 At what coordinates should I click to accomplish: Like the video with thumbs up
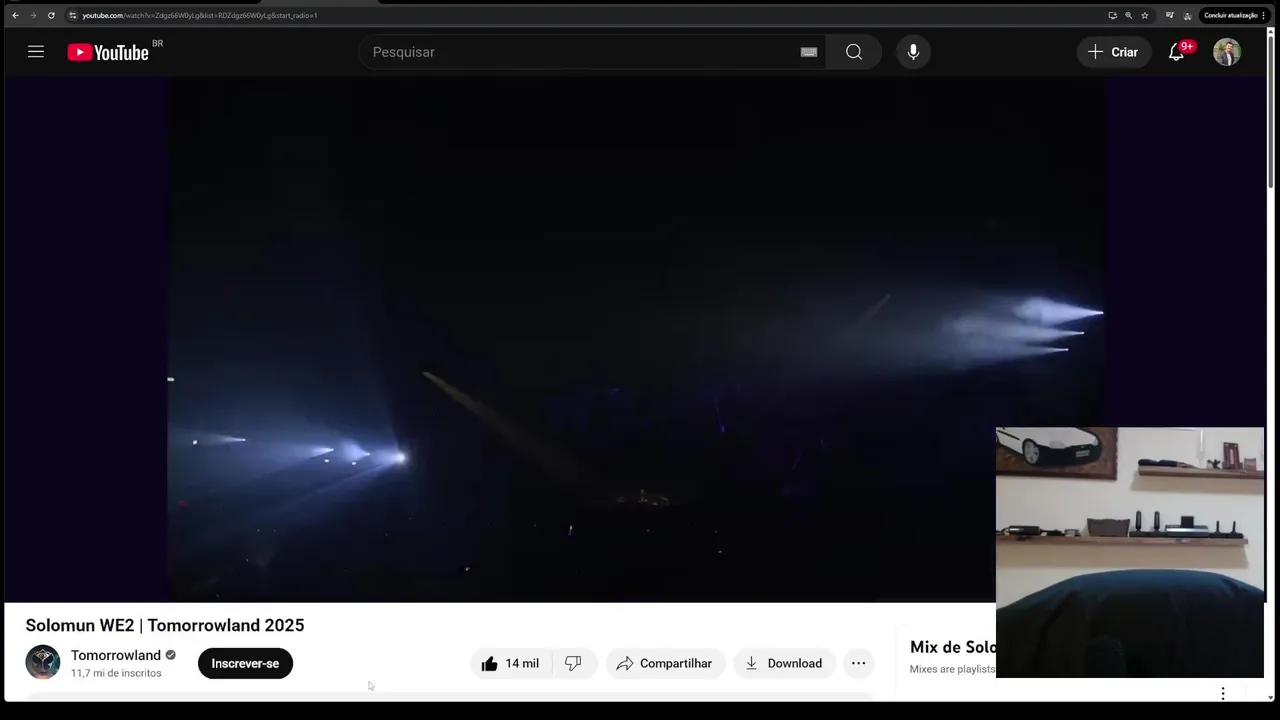[x=511, y=663]
